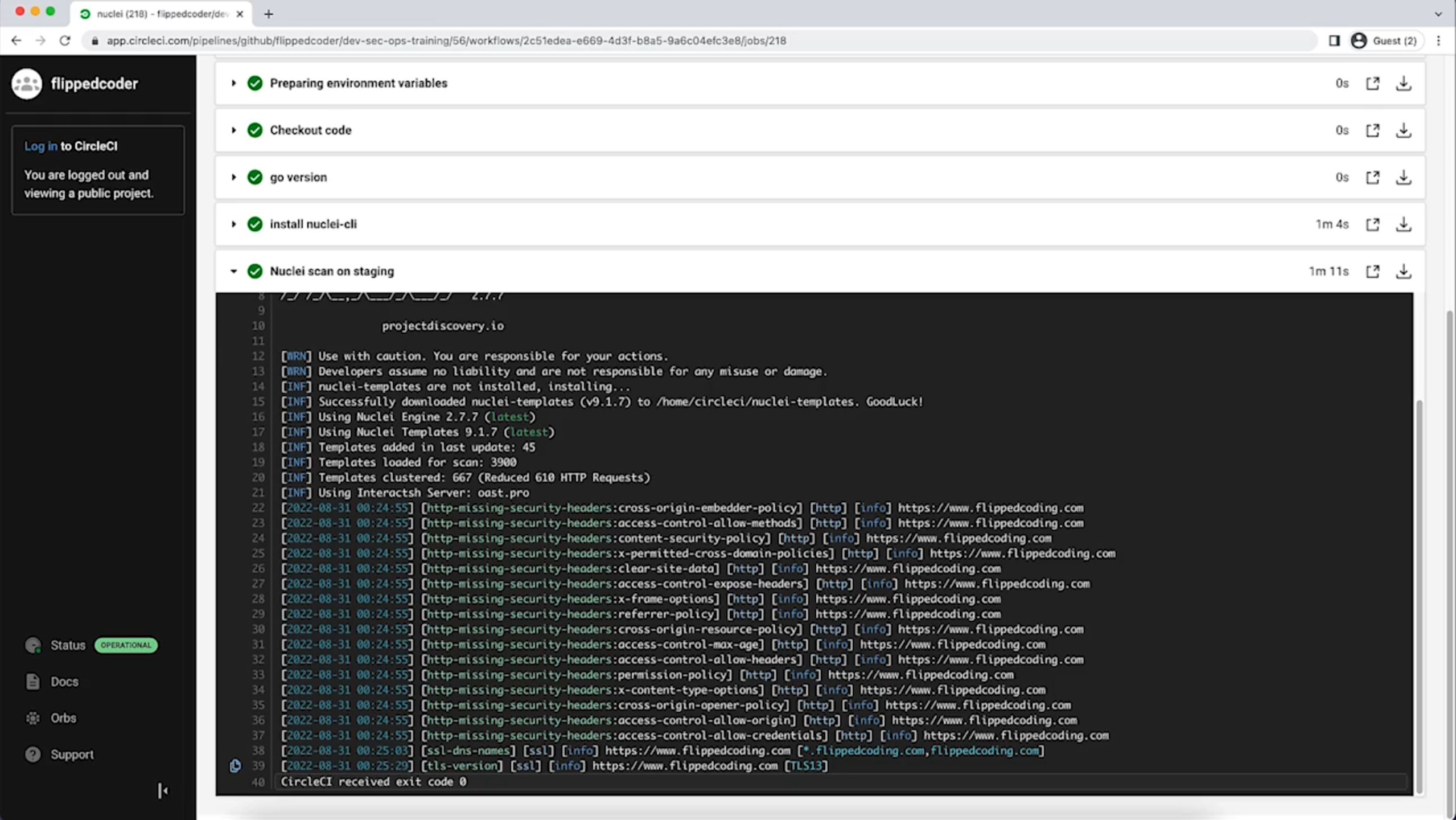The image size is (1456, 820).
Task: Collapse the sidebar with the arrow icon
Action: [163, 790]
